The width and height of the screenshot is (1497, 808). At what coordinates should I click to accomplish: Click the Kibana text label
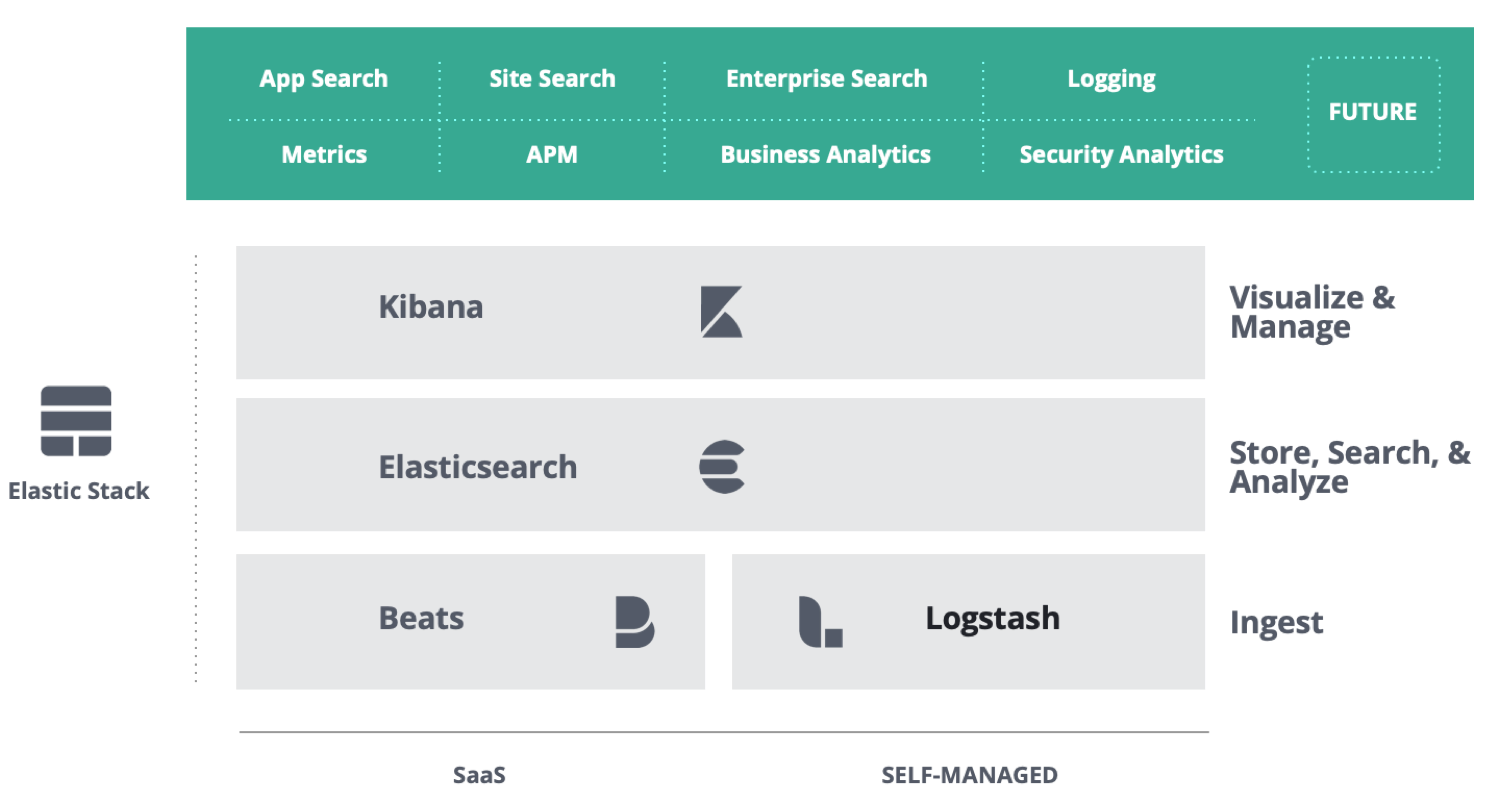430,306
